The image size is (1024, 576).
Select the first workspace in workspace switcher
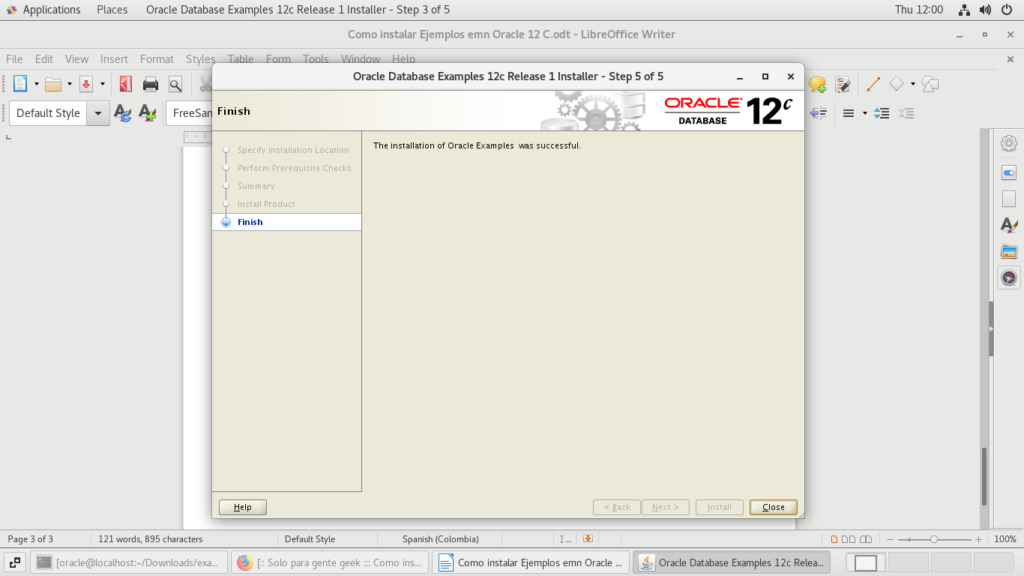click(x=865, y=562)
